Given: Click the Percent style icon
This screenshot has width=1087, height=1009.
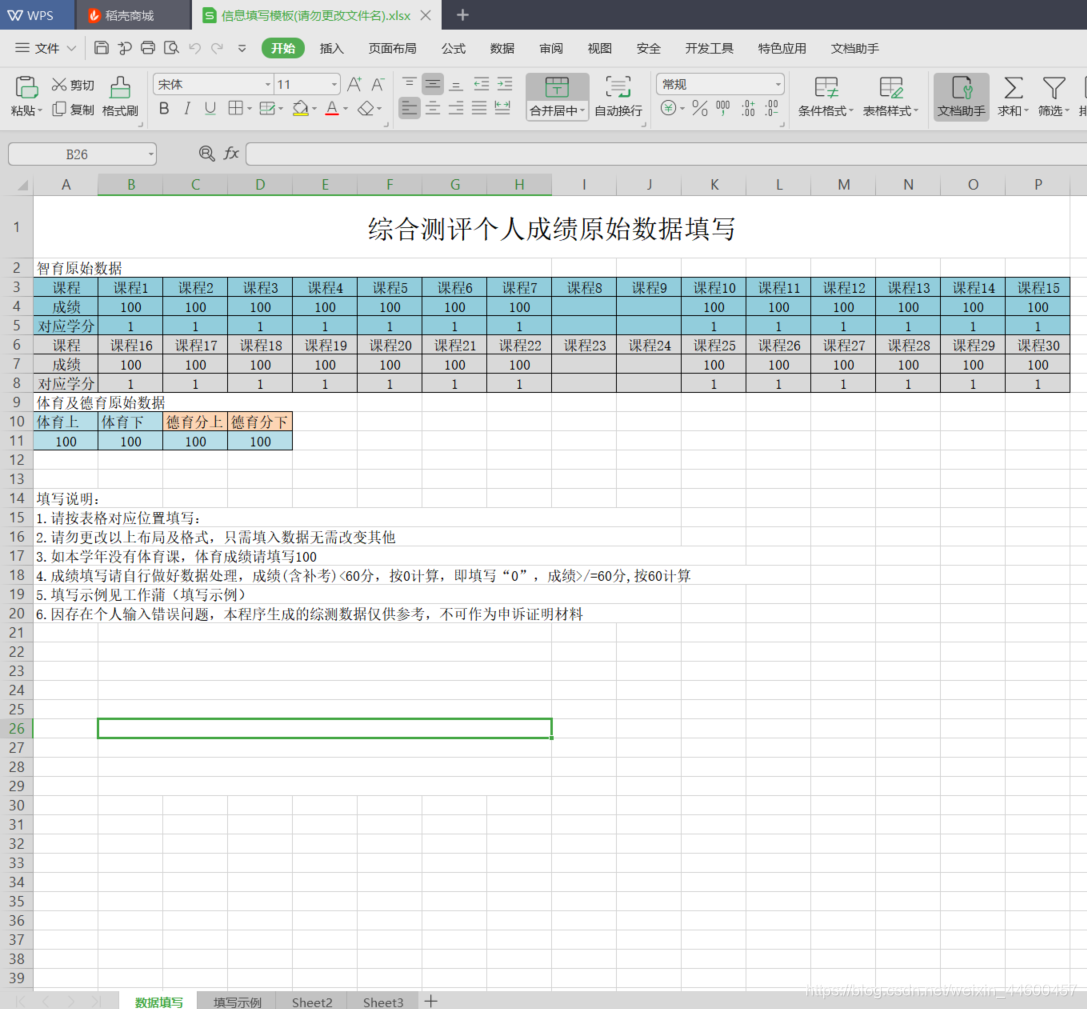Looking at the screenshot, I should coord(699,108).
